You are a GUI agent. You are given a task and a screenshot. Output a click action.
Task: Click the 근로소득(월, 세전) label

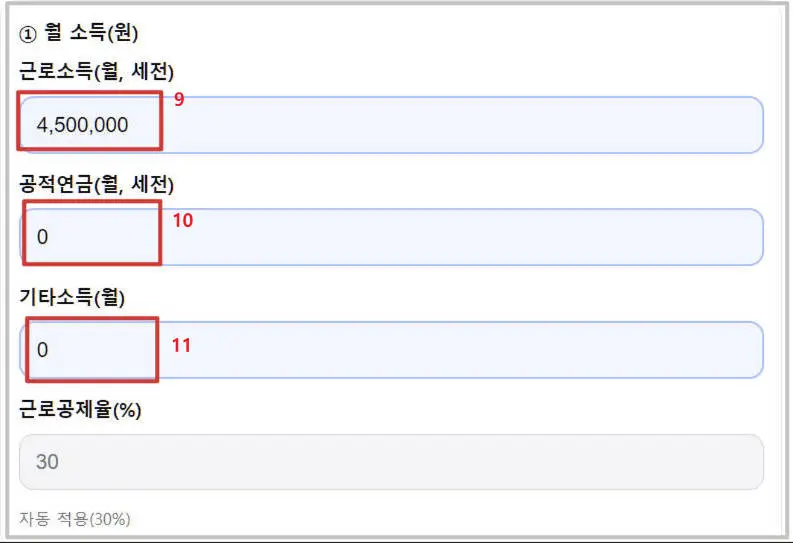click(x=97, y=72)
